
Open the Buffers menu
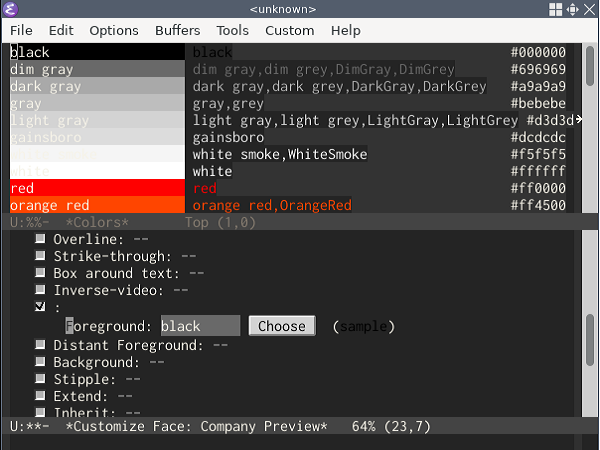(x=177, y=31)
